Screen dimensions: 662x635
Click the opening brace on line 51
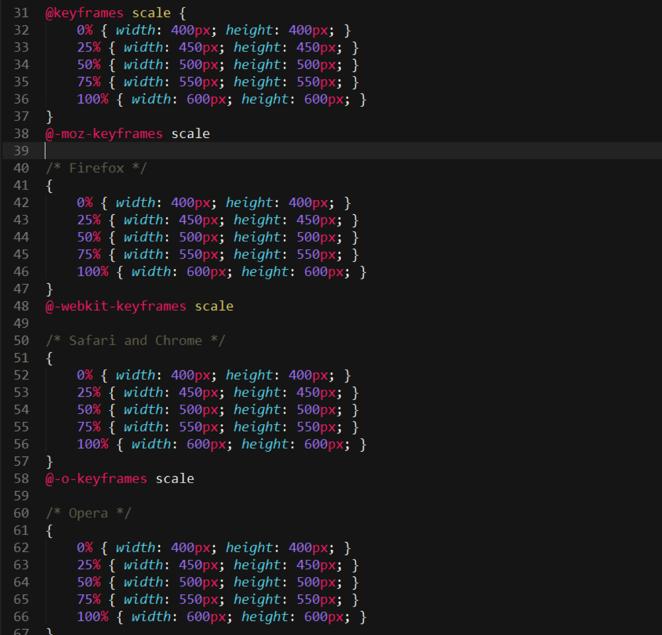(49, 358)
